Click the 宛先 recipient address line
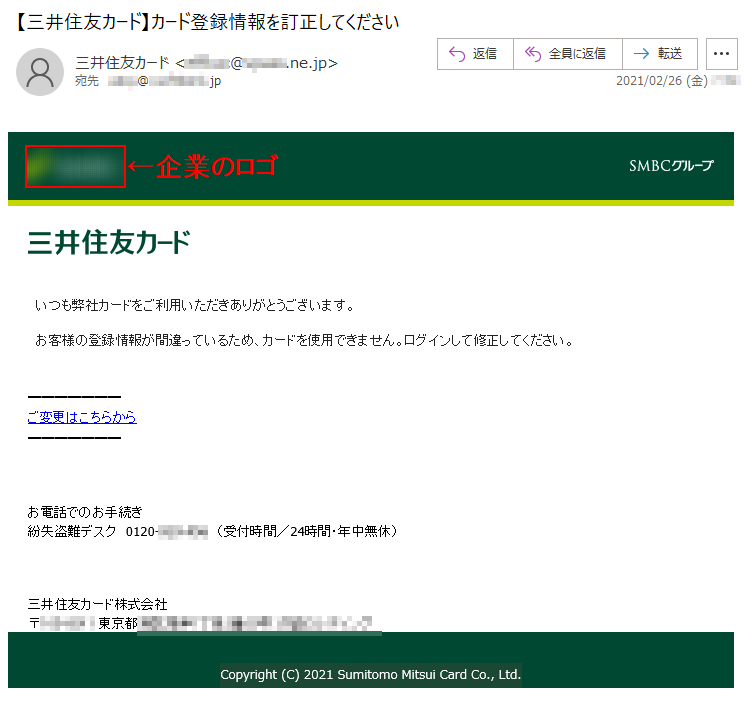754x701 pixels. pyautogui.click(x=148, y=81)
